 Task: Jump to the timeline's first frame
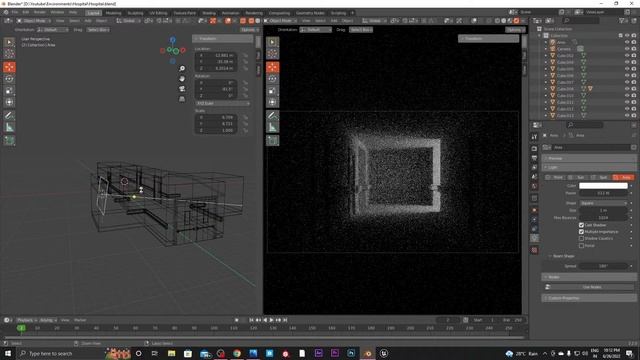(x=251, y=320)
